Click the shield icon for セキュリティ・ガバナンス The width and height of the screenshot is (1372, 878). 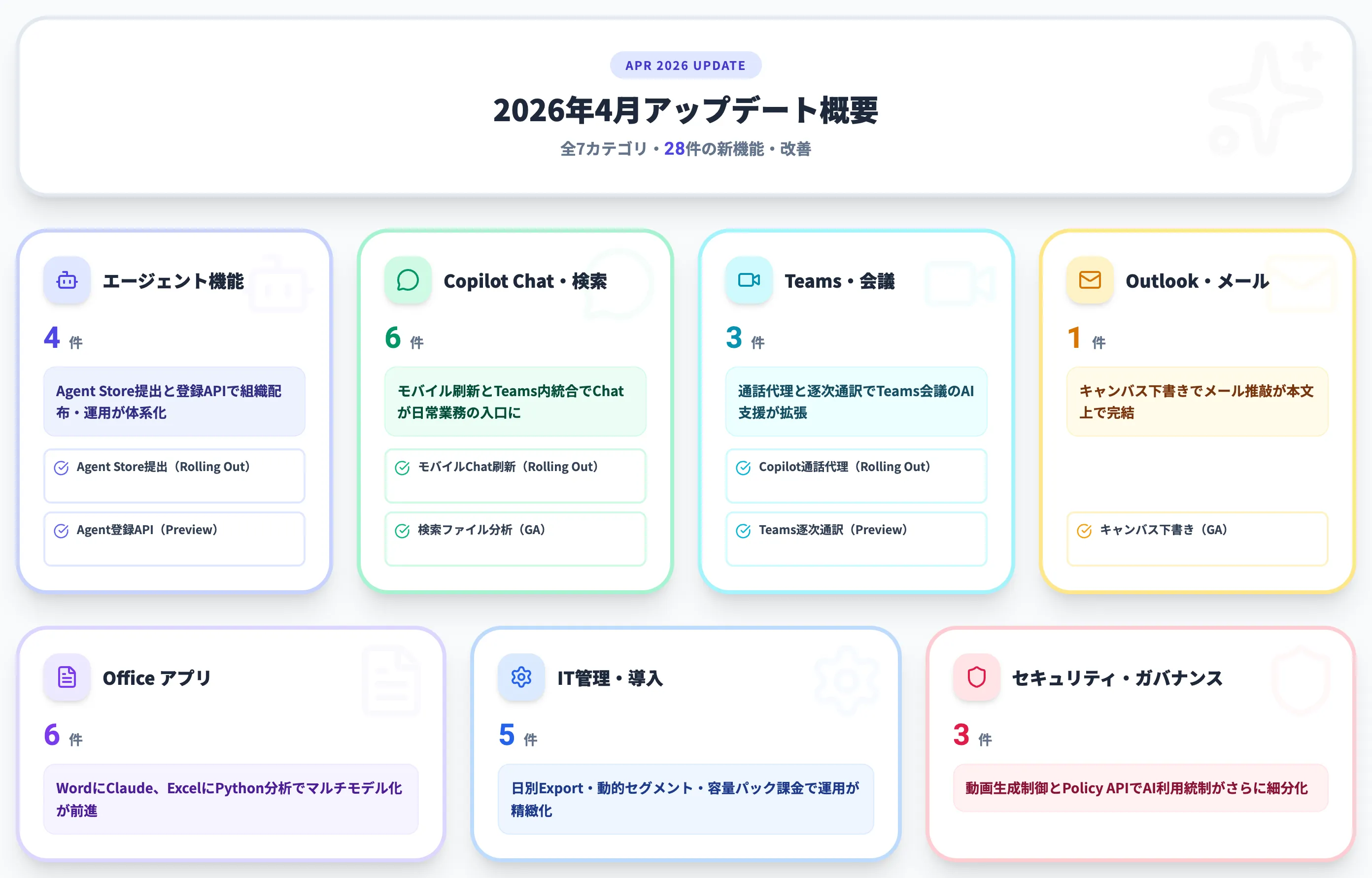(976, 677)
